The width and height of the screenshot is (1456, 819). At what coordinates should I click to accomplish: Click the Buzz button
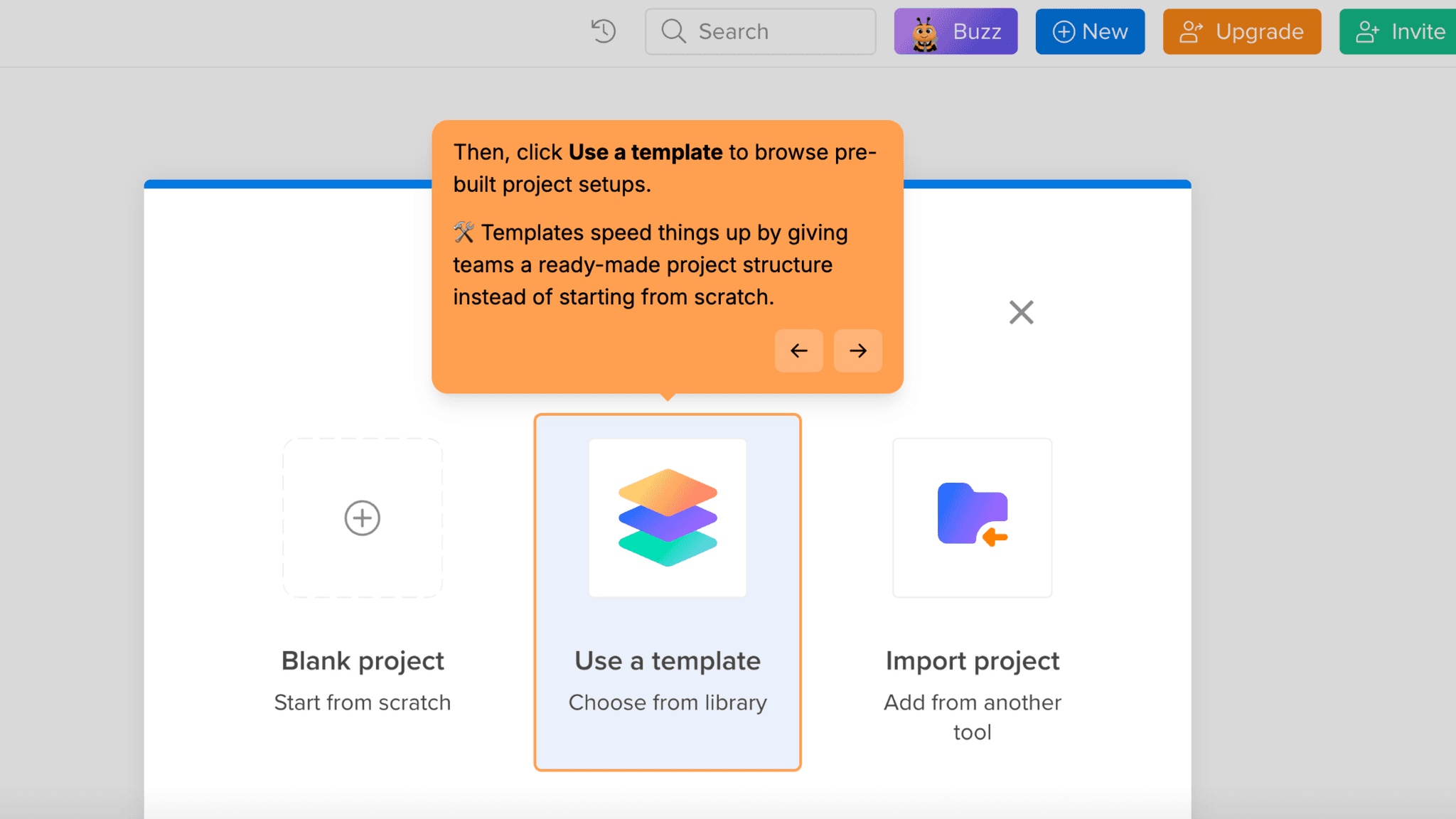pos(955,31)
